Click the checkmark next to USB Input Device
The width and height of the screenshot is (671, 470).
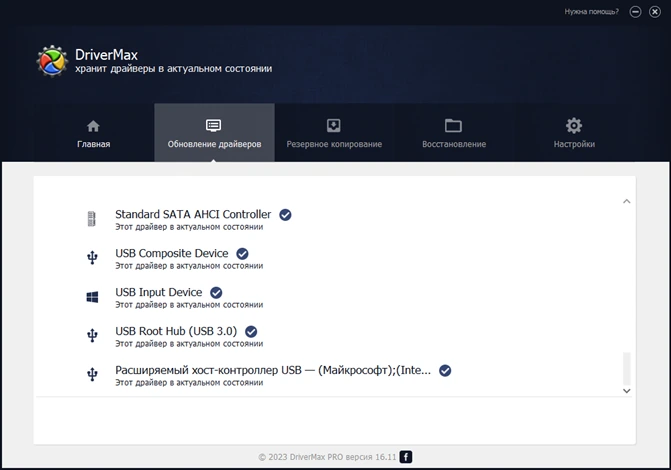pos(216,293)
